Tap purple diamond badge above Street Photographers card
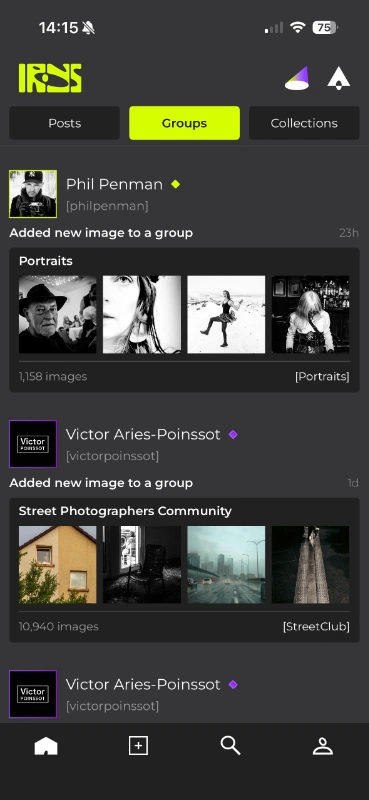The image size is (369, 800). click(x=233, y=434)
